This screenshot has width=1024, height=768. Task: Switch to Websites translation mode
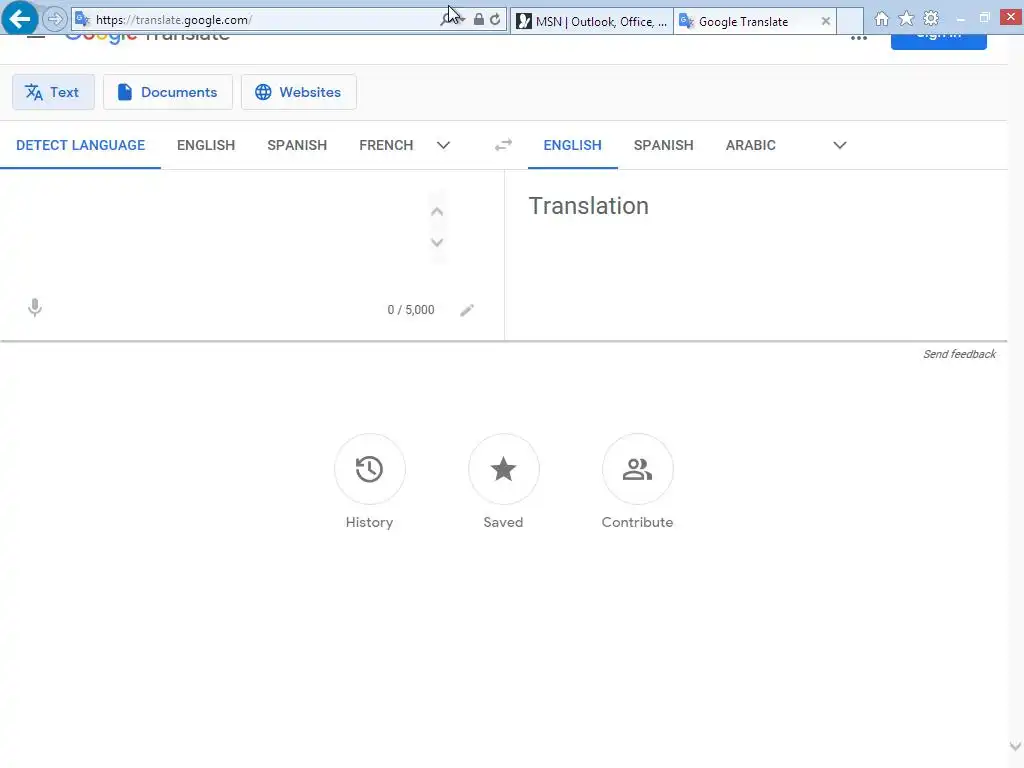click(298, 92)
